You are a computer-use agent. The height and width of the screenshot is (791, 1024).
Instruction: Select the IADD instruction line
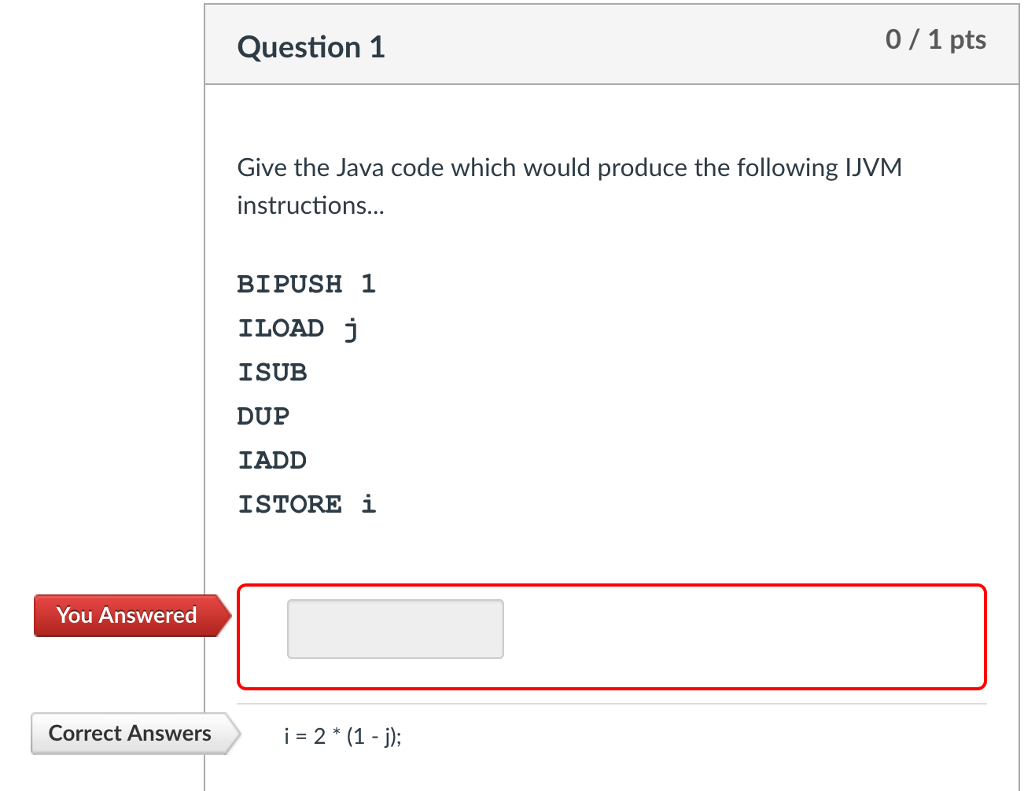271,460
